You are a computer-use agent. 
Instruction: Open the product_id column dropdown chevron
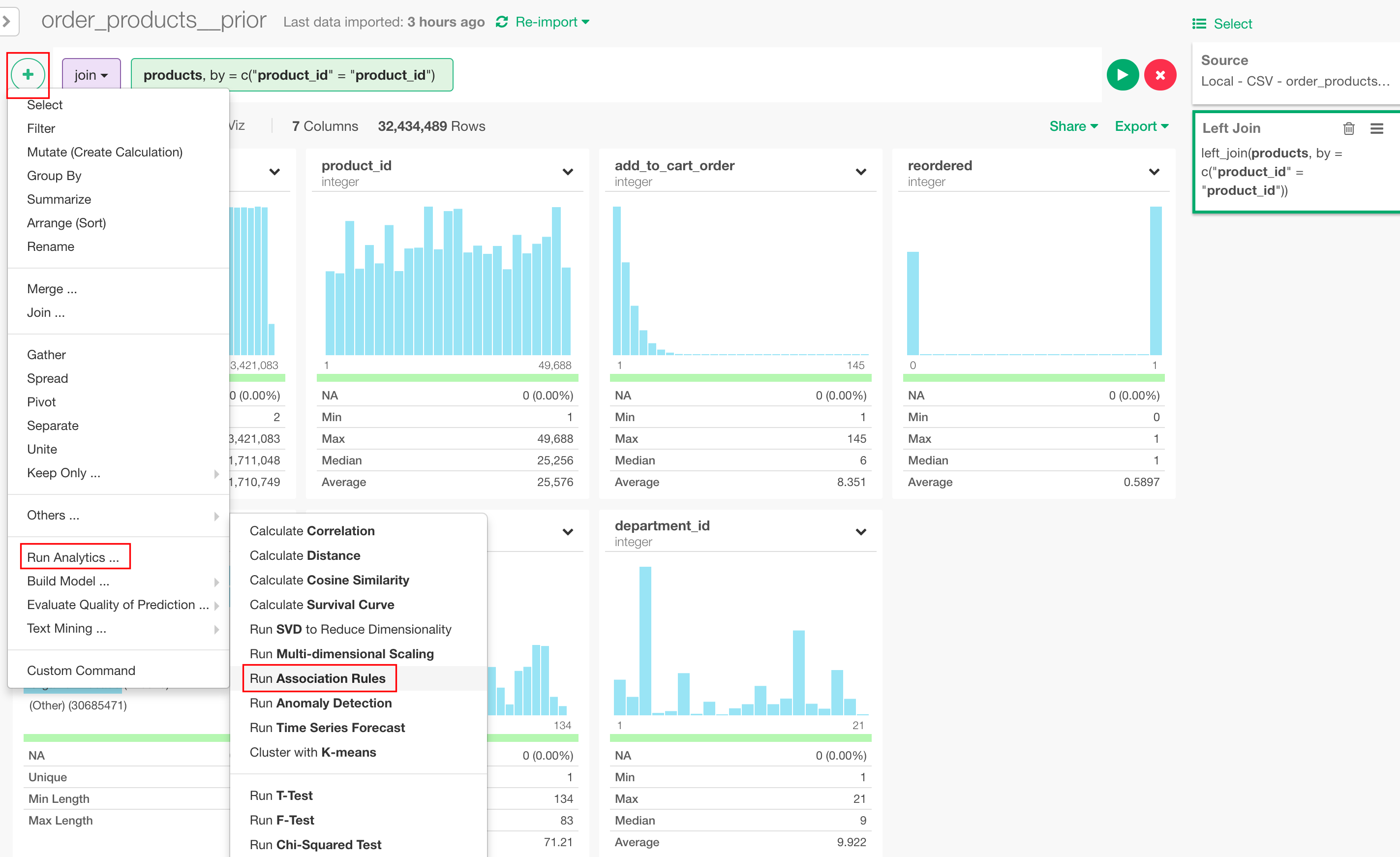[567, 172]
